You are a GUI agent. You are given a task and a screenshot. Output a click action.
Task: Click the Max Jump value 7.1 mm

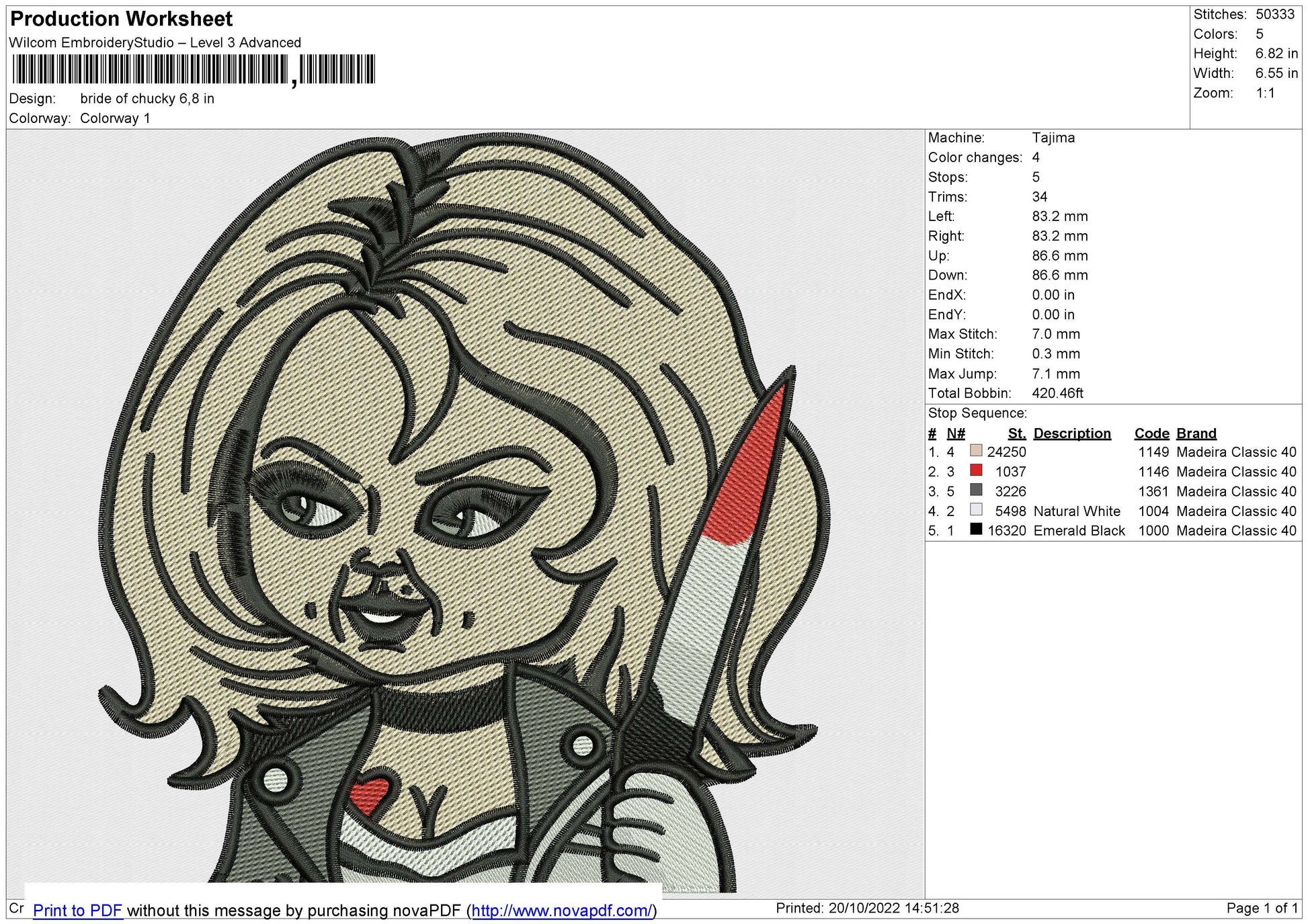click(x=1056, y=374)
